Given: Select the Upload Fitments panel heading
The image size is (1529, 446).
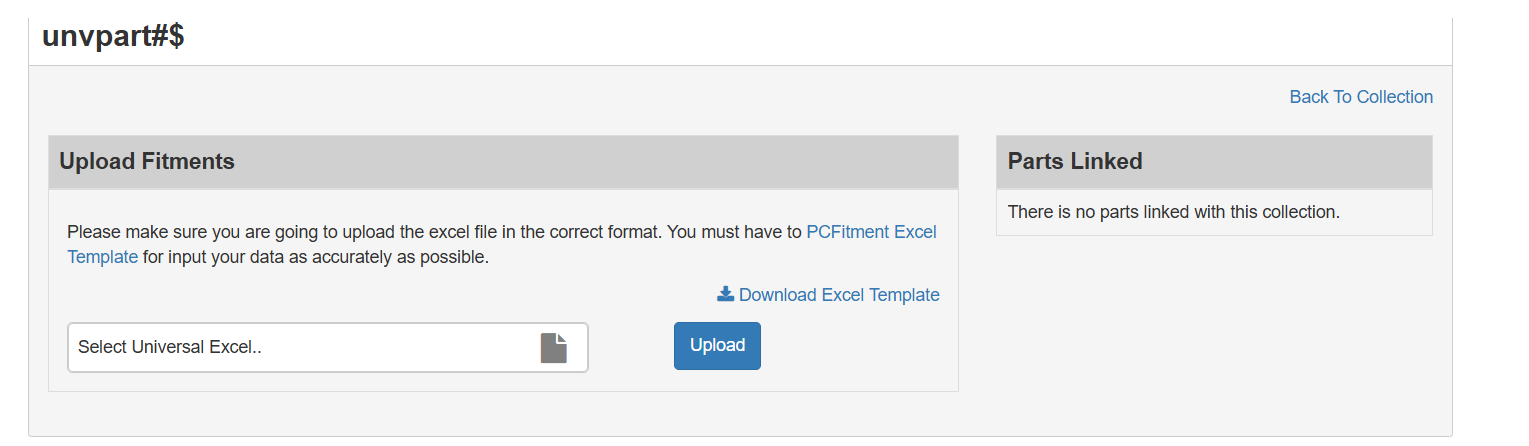Looking at the screenshot, I should pyautogui.click(x=147, y=161).
